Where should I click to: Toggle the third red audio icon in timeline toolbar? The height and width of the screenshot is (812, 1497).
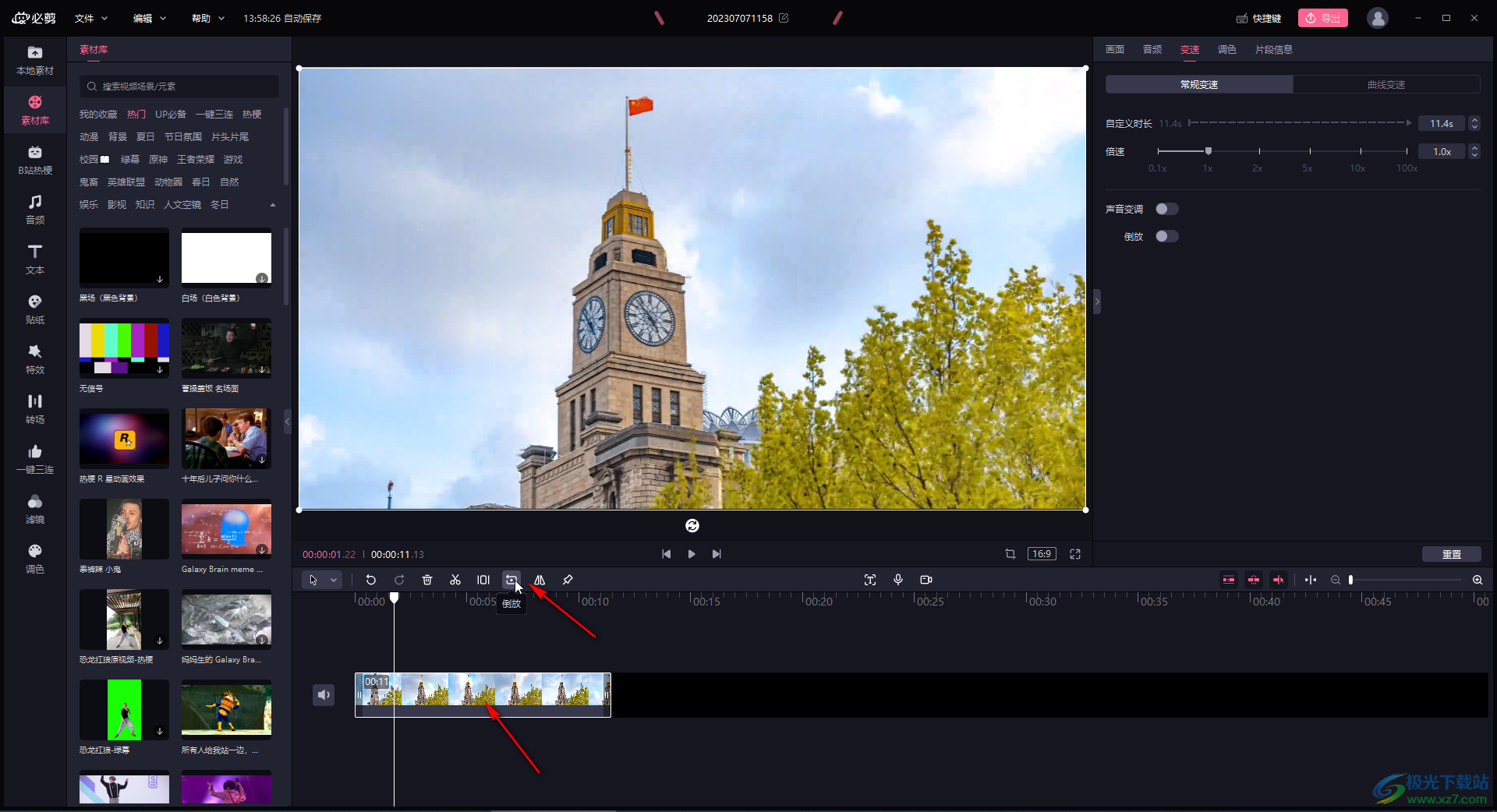point(1279,580)
